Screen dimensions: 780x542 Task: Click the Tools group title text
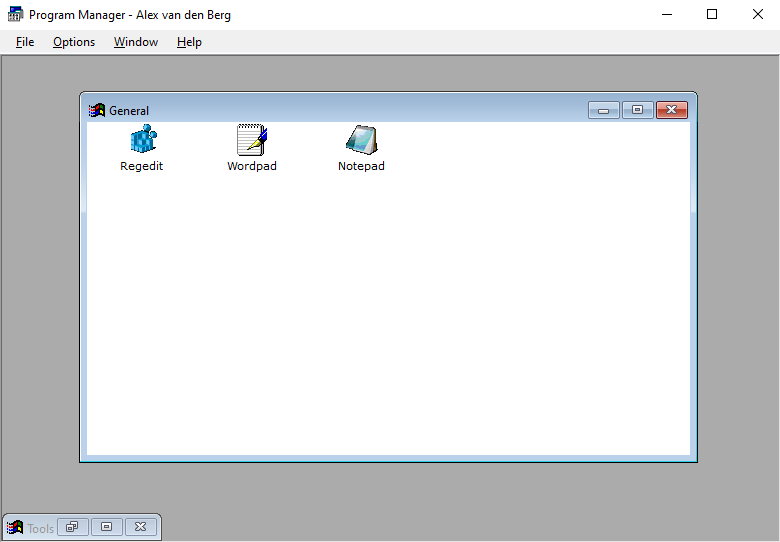40,528
